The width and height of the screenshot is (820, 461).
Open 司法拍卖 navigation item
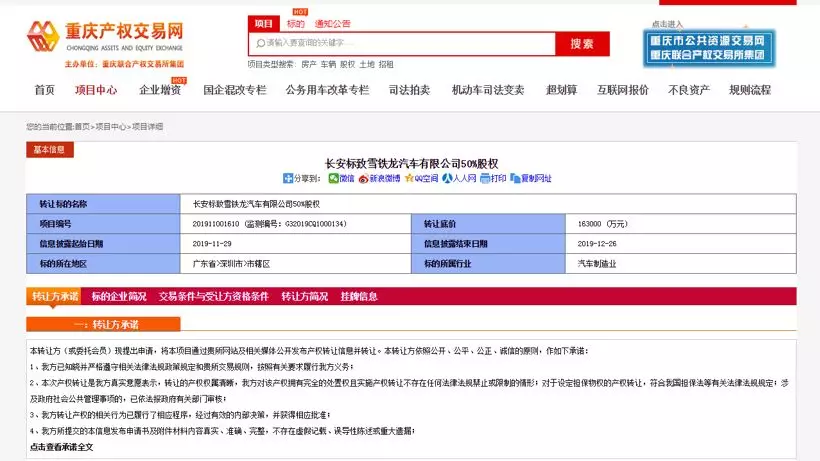click(409, 90)
